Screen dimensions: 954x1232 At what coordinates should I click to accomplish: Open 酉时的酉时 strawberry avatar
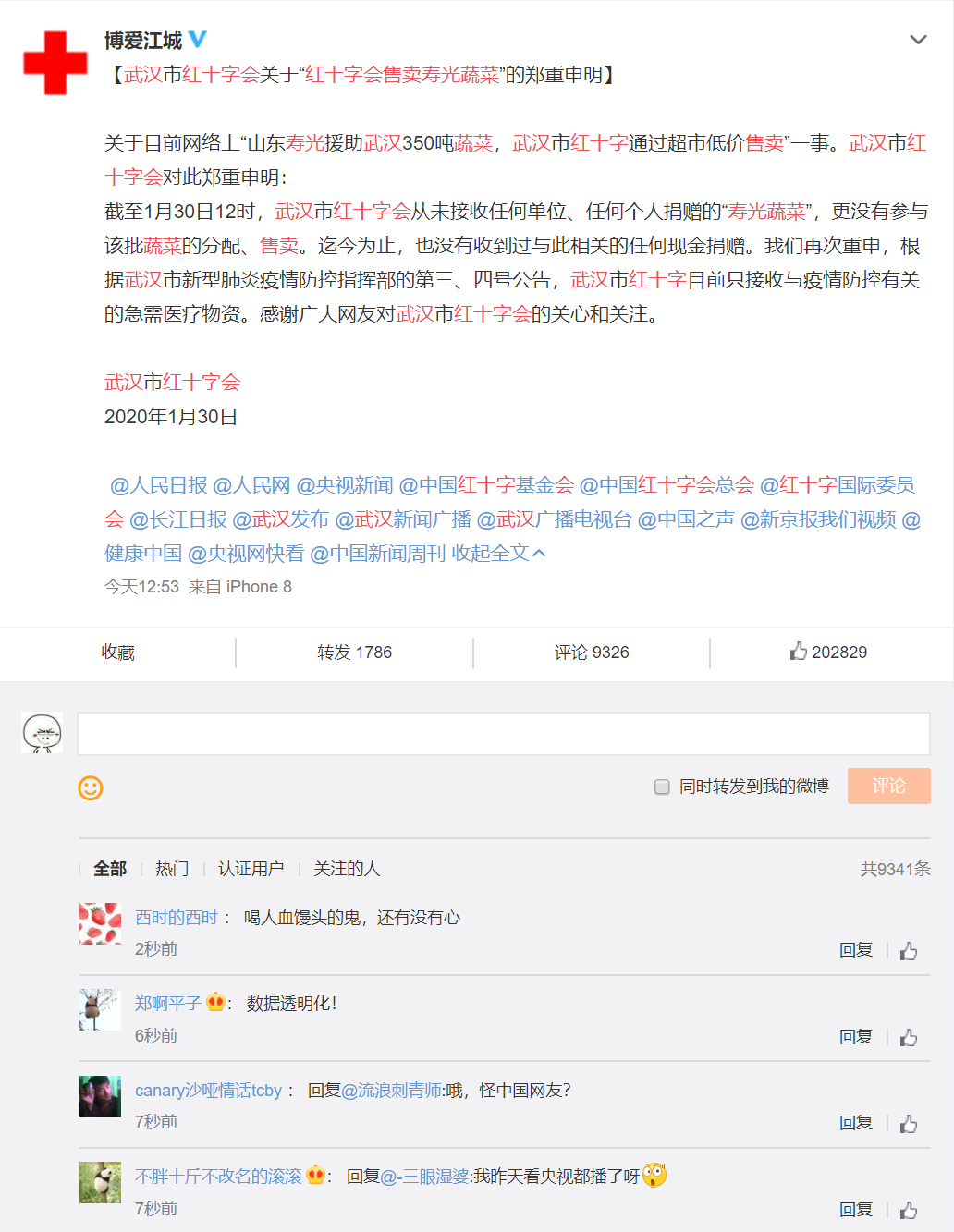pyautogui.click(x=100, y=923)
